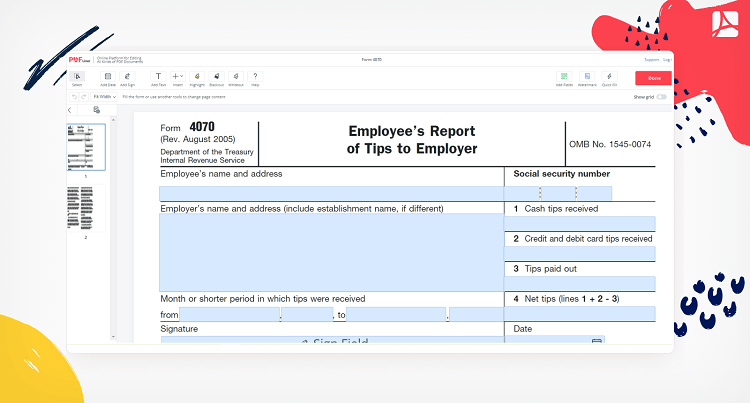Click the Tips paid out field
This screenshot has height=403, width=750.
[580, 283]
